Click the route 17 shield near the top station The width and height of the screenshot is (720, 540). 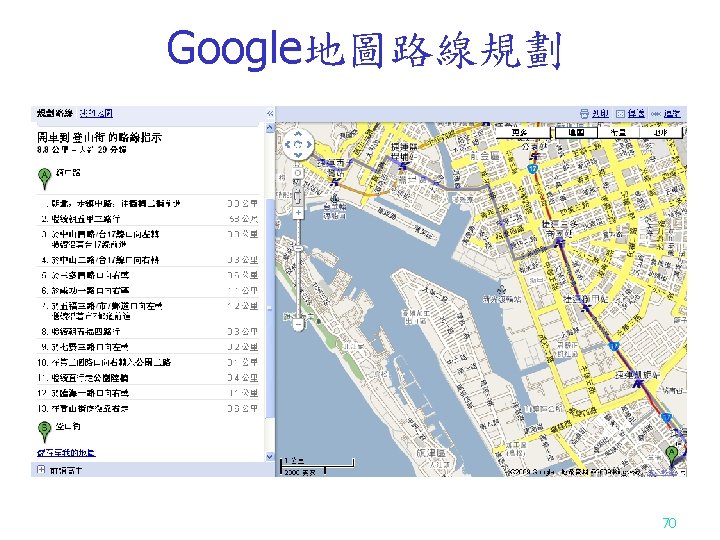point(533,169)
